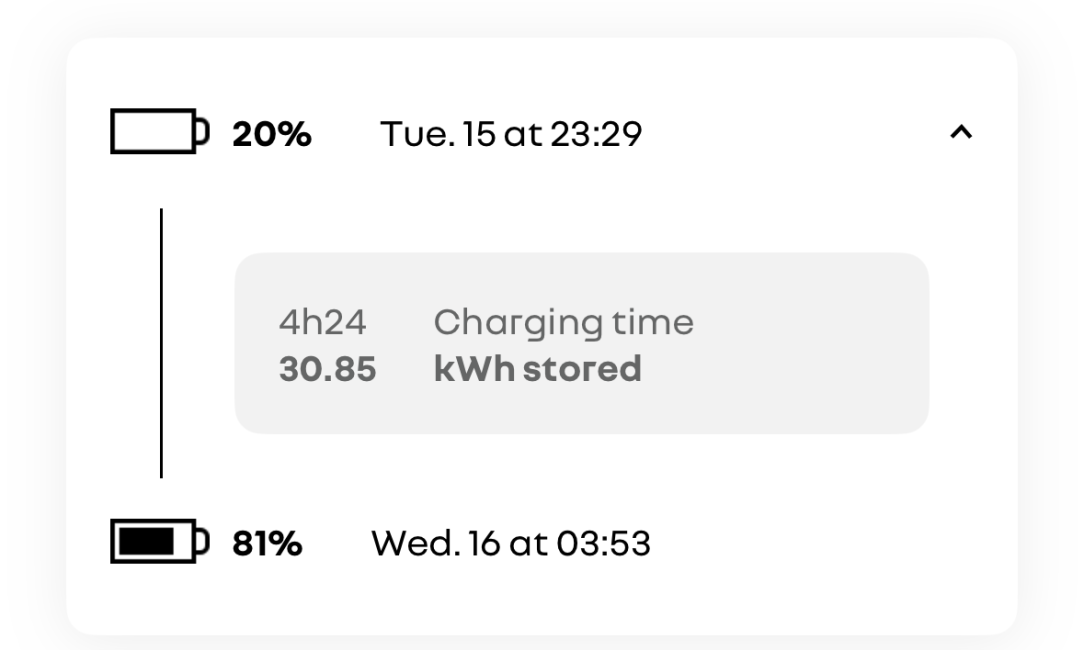Click the 4h24 charging duration value
This screenshot has height=650, width=1084.
pyautogui.click(x=322, y=323)
